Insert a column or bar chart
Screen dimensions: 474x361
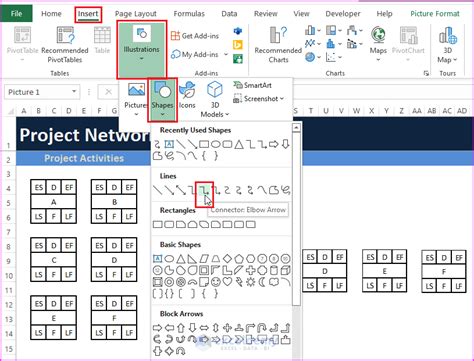[312, 31]
